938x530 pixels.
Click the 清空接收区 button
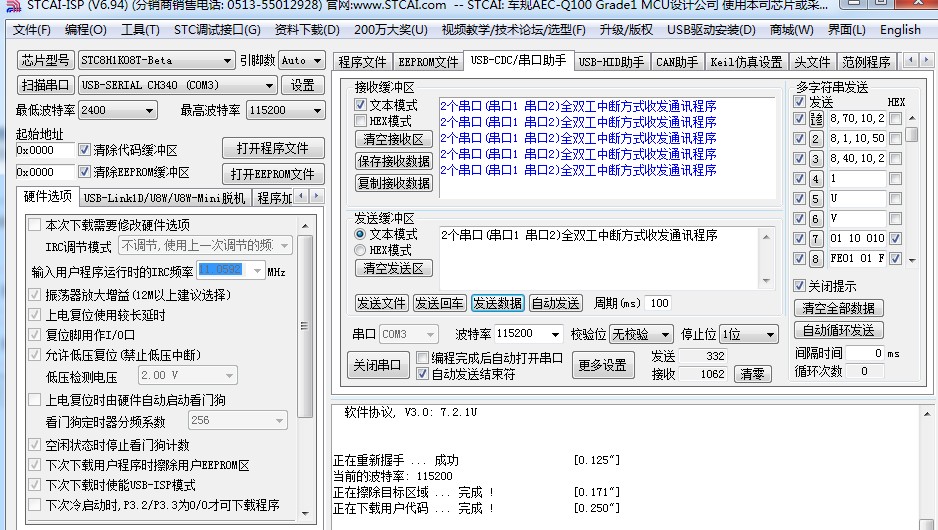393,139
